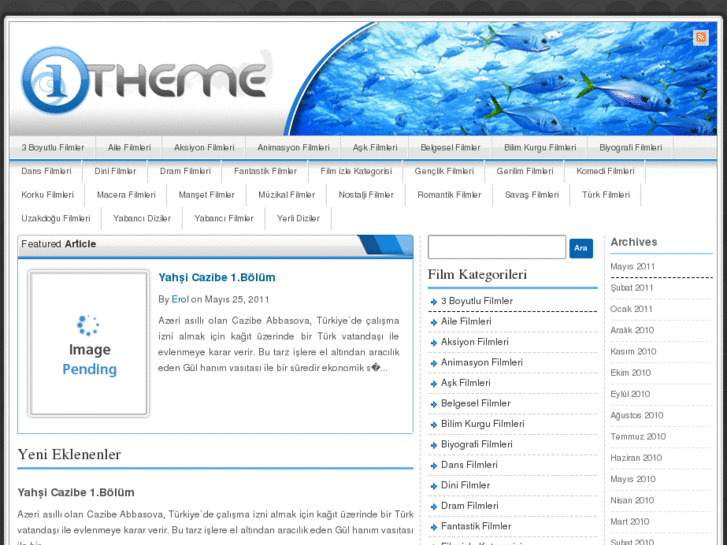
Task: Click author link Erol
Action: tap(180, 299)
